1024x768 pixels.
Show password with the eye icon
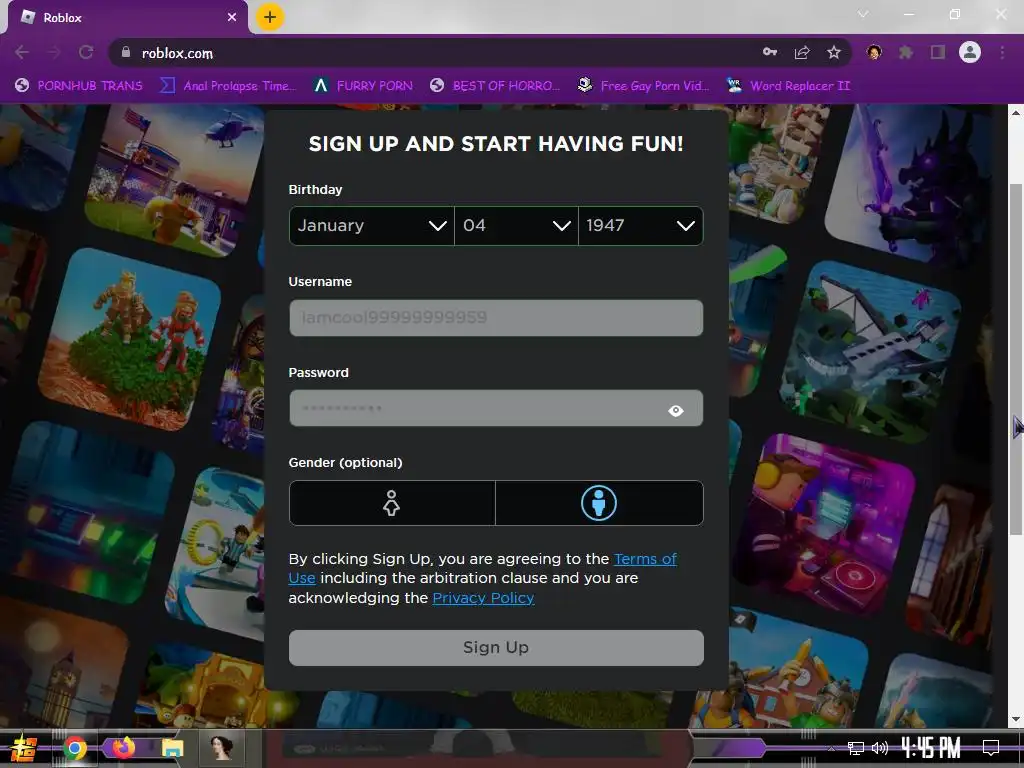point(676,411)
